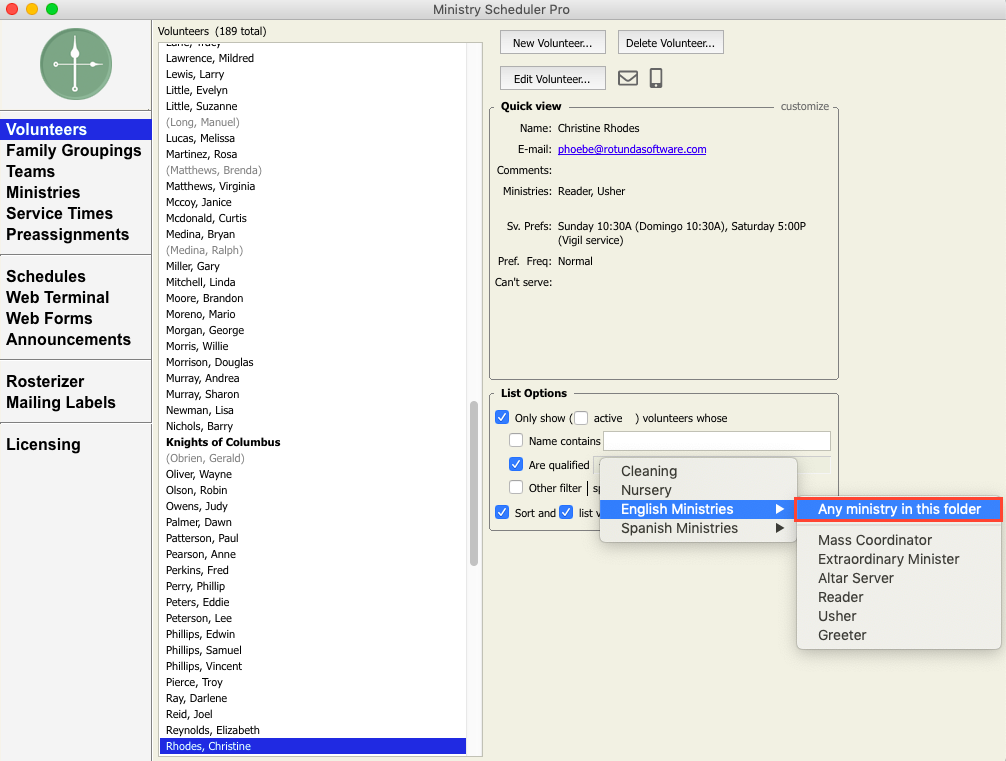Screen dimensions: 1006x761
Task: Enable the Other filter checkbox
Action: [x=516, y=487]
